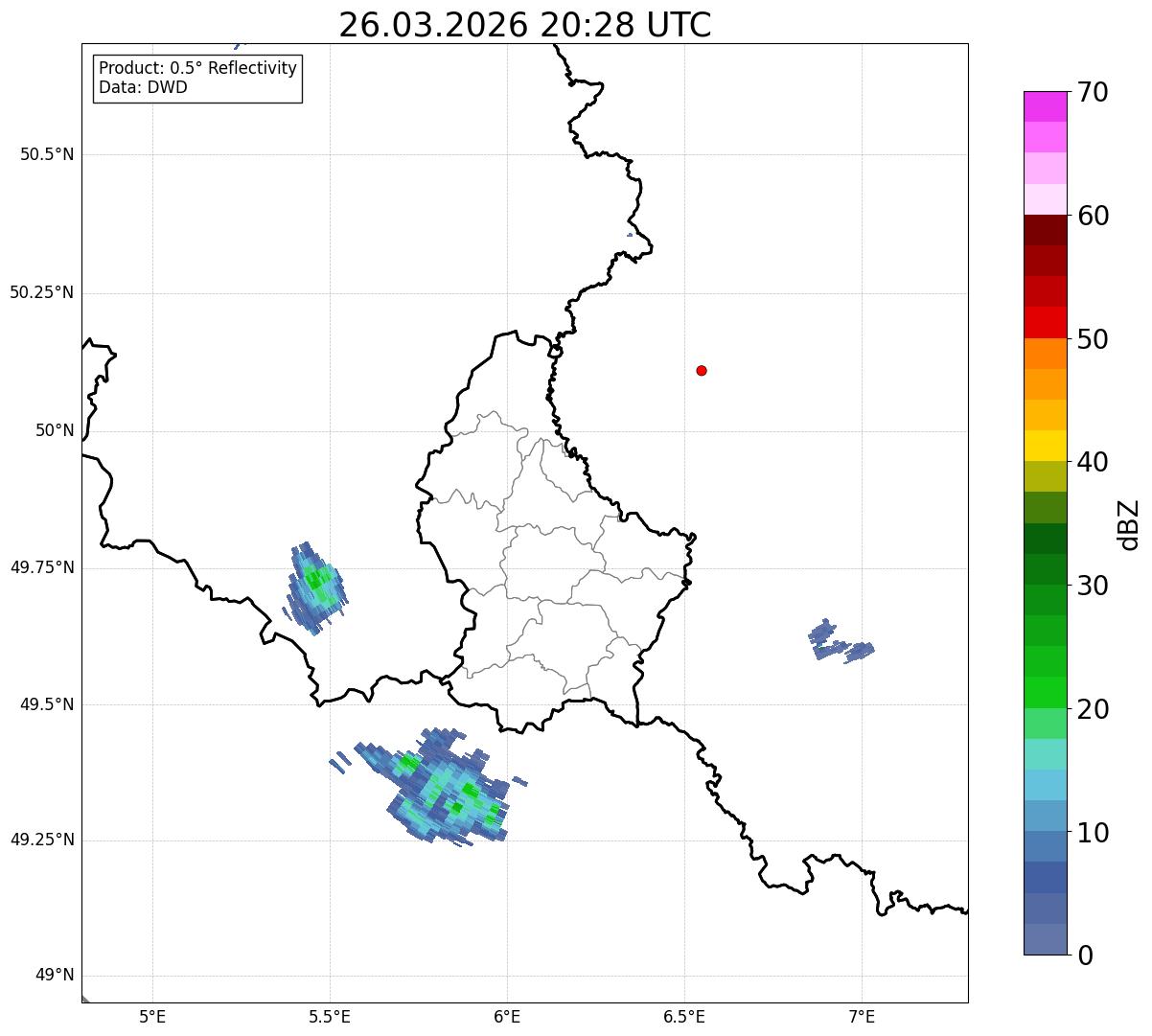Click the '50.5°N' latitude label
Viewport: 1152px width, 1036px height.
(47, 154)
